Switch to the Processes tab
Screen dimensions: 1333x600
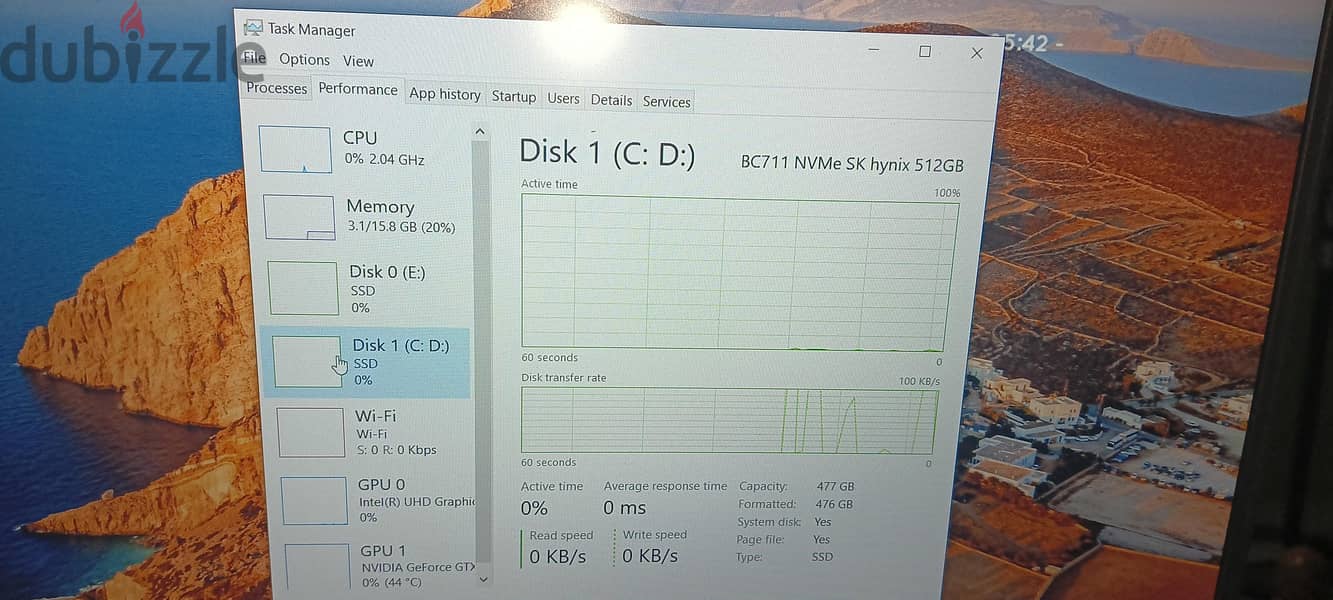276,88
